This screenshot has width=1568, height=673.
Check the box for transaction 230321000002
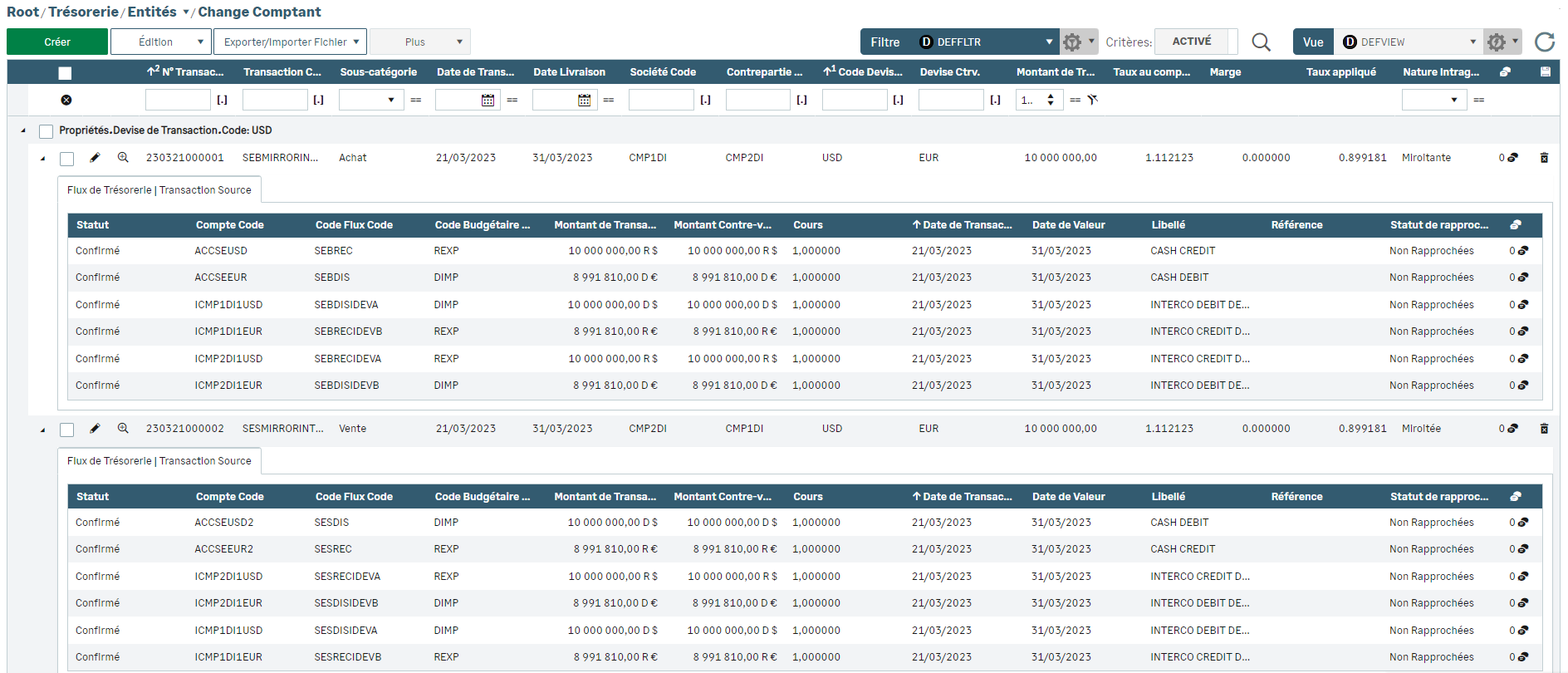point(67,430)
